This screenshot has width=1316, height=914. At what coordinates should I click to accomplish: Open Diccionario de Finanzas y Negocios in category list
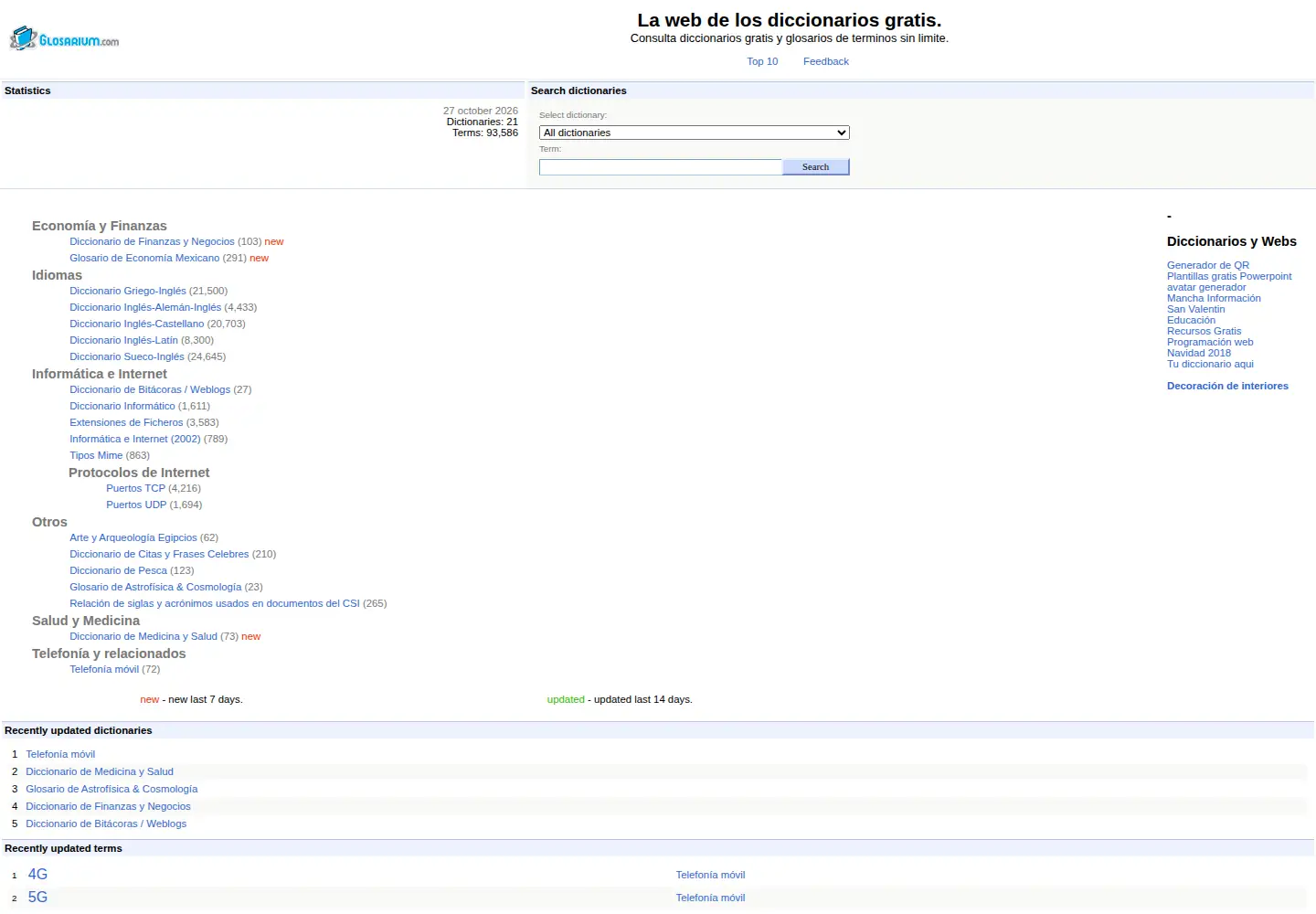tap(152, 241)
